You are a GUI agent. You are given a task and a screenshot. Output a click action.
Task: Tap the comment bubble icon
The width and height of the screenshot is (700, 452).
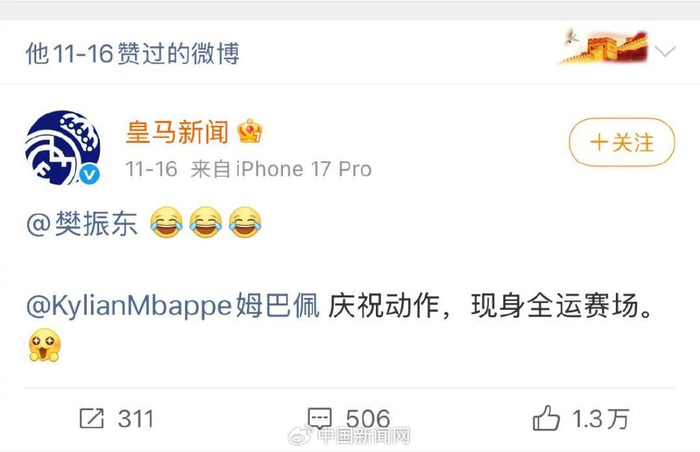tap(320, 419)
